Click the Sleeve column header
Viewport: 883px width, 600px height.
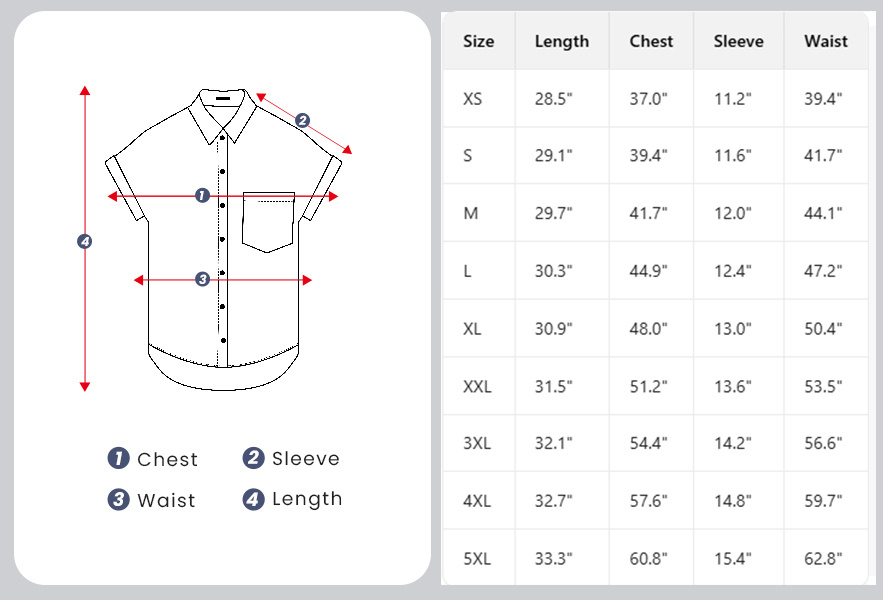738,42
